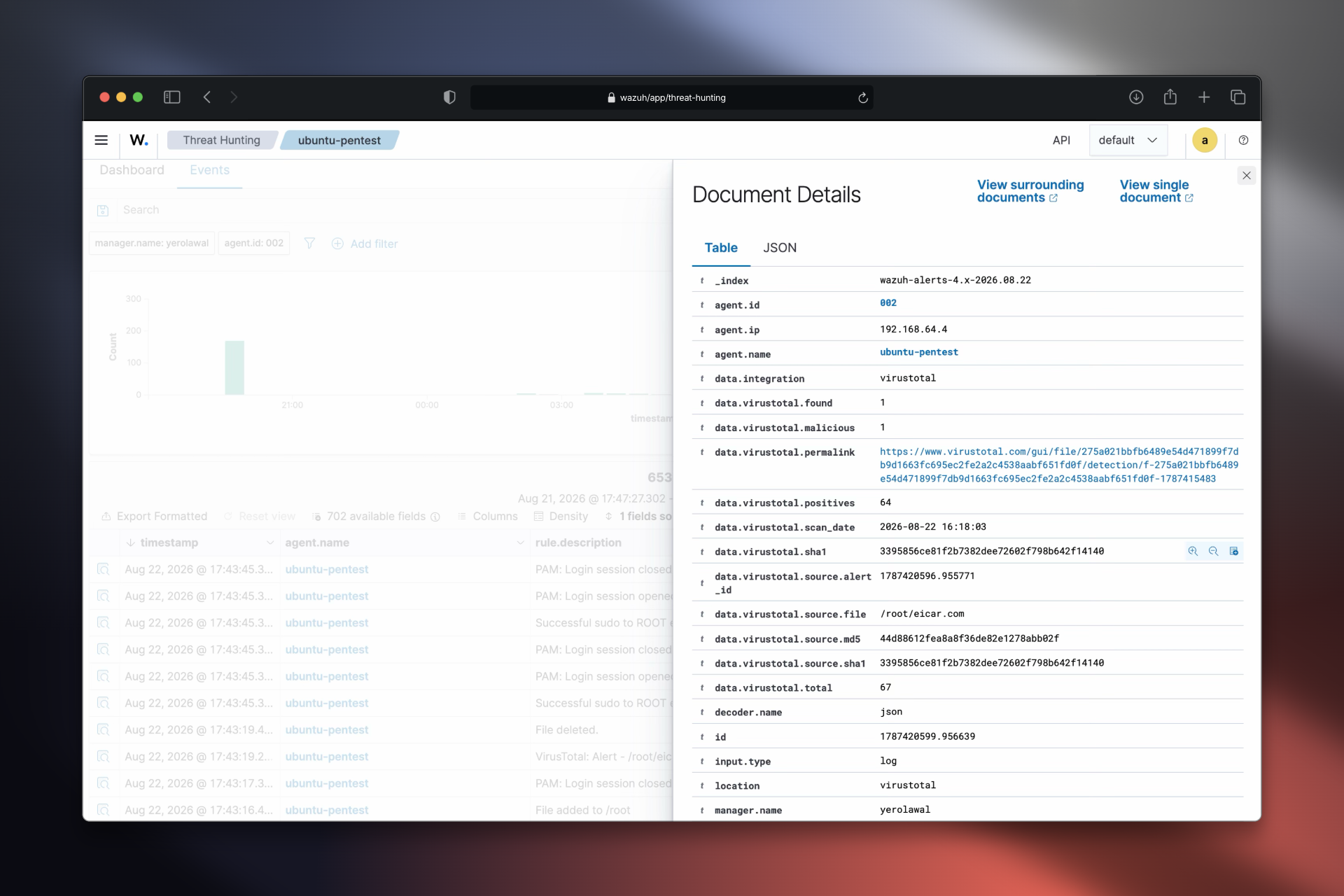
Task: Open the Density options
Action: (x=561, y=516)
